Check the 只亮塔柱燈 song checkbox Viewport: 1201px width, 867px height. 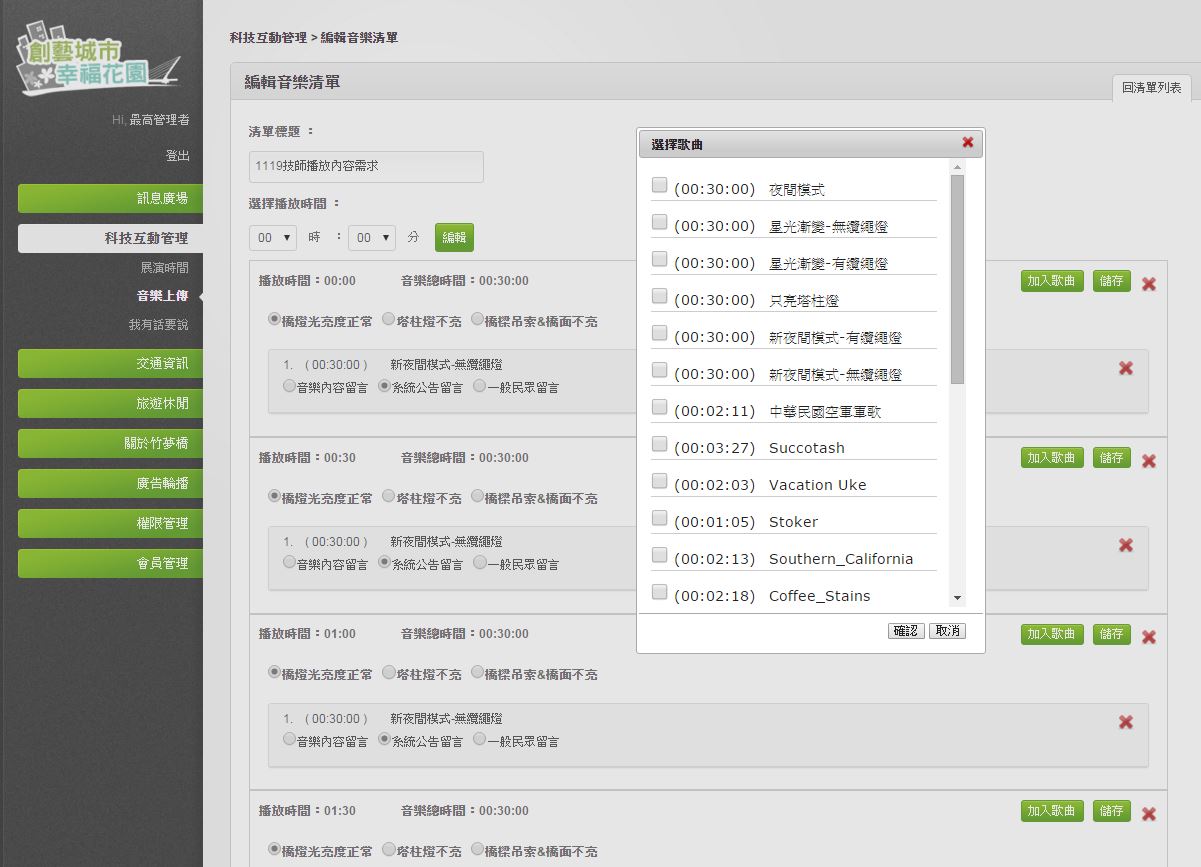659,296
